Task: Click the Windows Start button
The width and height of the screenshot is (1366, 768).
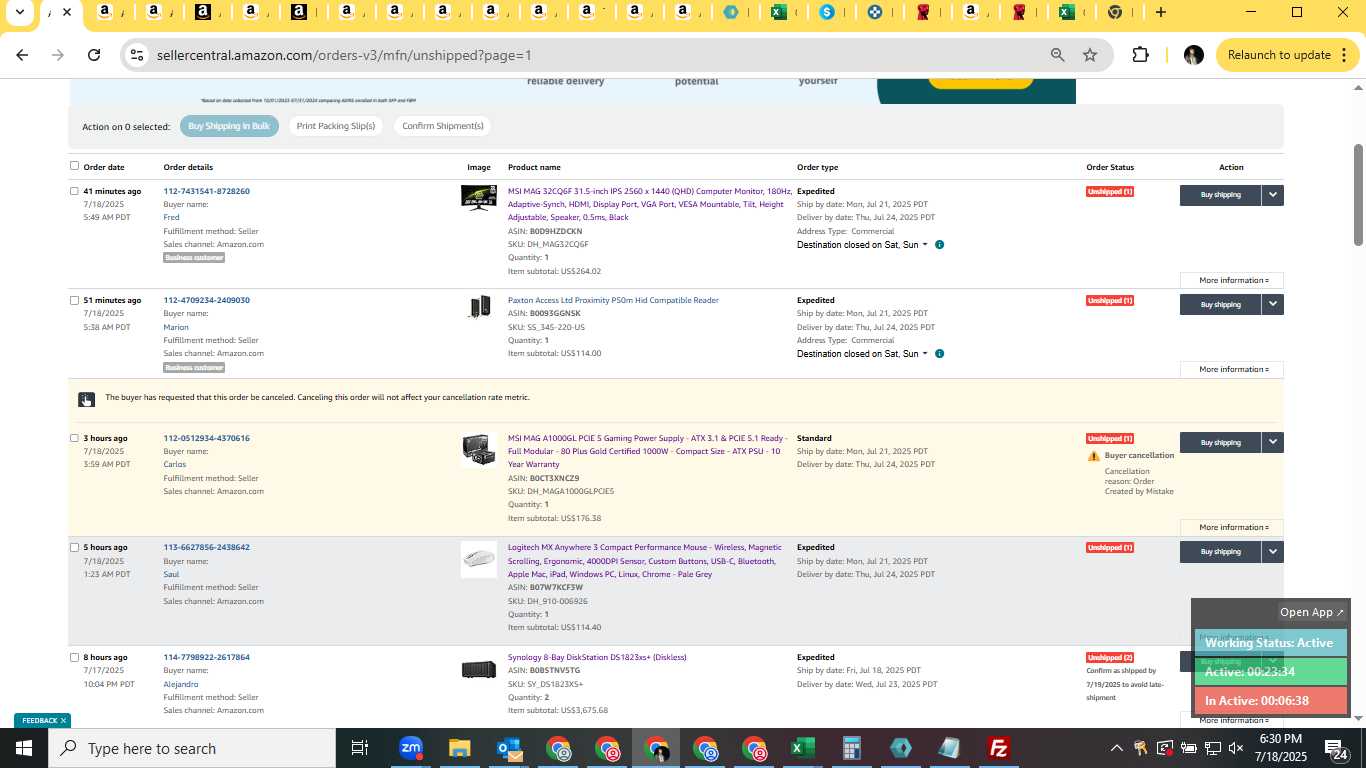Action: 24,748
